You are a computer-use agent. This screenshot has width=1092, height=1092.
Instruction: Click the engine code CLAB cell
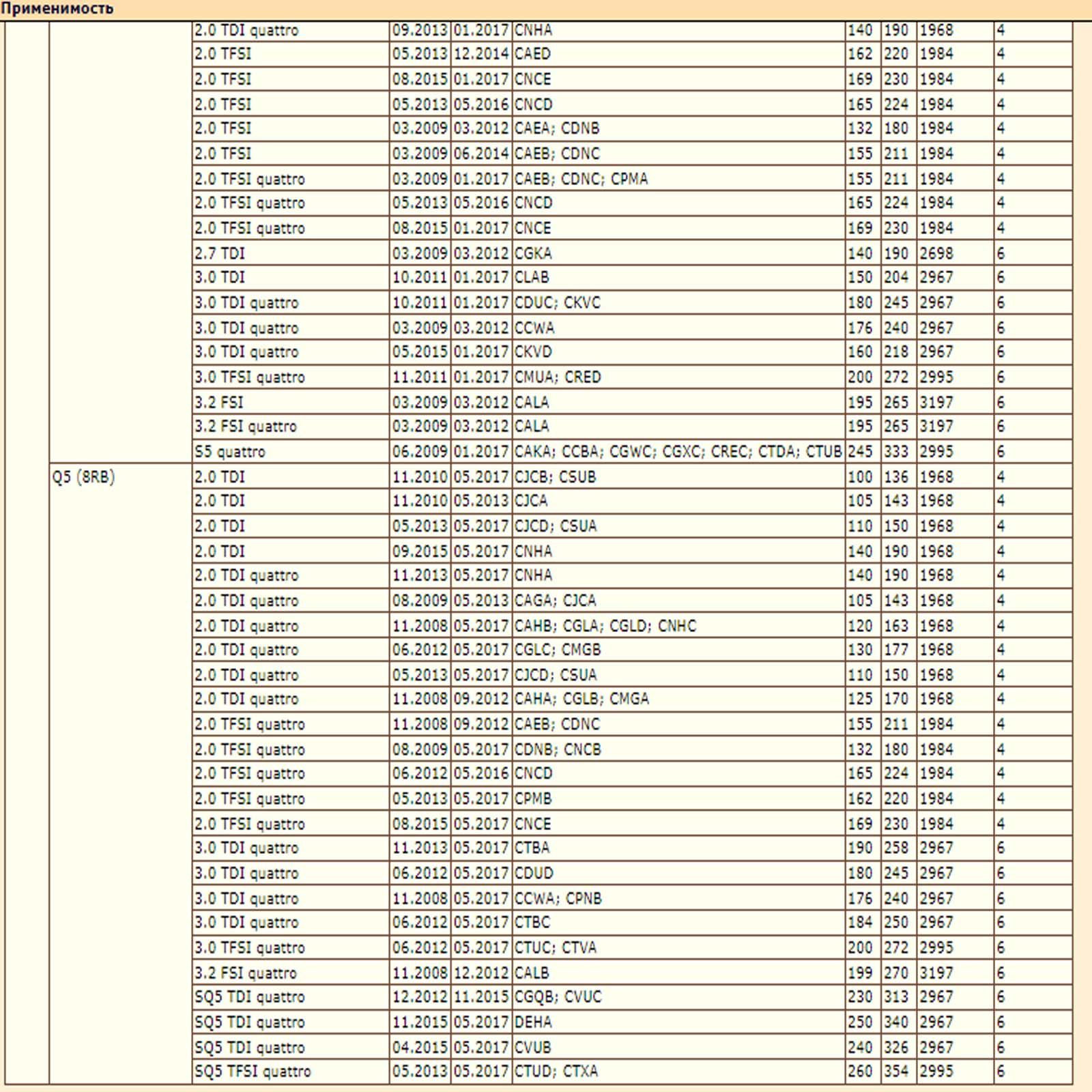pos(532,278)
